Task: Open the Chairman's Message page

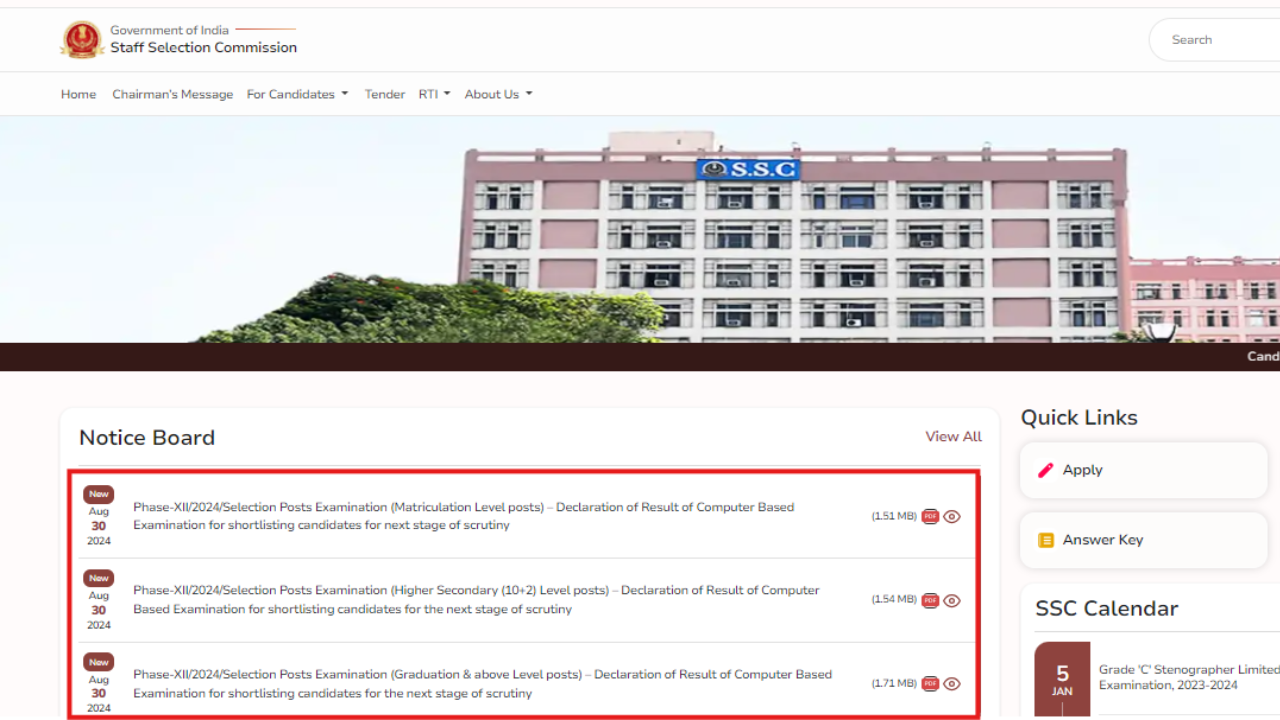Action: coord(172,94)
